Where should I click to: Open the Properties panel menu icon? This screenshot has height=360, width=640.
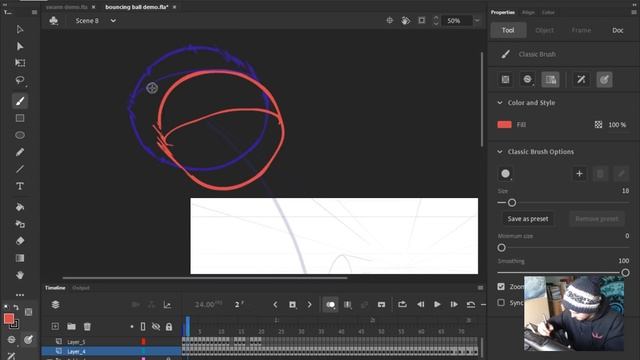634,12
